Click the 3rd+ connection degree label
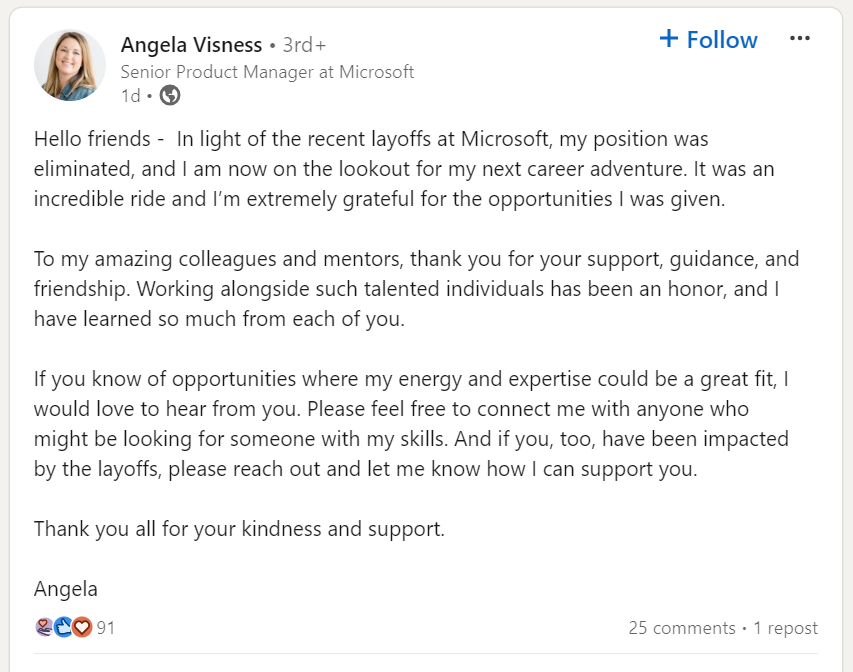 tap(304, 45)
